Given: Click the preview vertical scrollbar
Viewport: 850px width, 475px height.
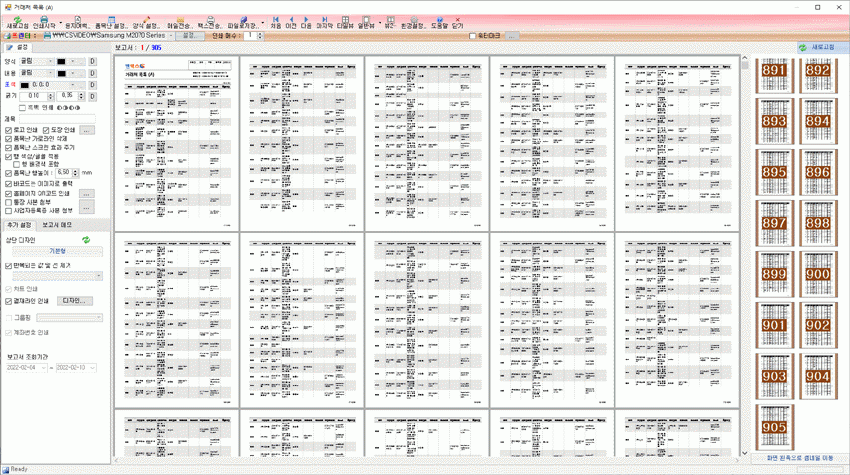Looking at the screenshot, I should (x=745, y=255).
